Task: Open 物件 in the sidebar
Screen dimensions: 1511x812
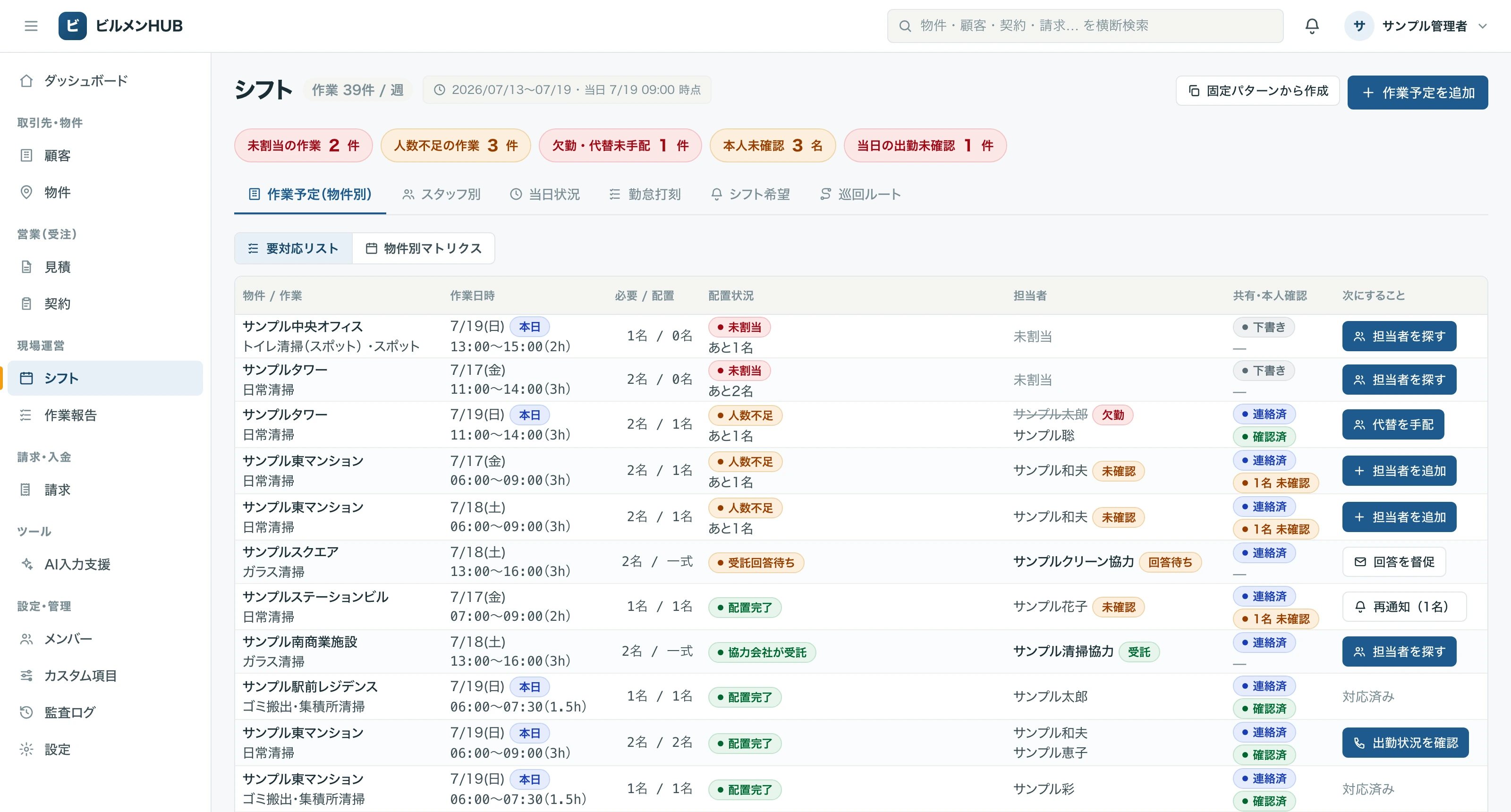Action: (106, 192)
